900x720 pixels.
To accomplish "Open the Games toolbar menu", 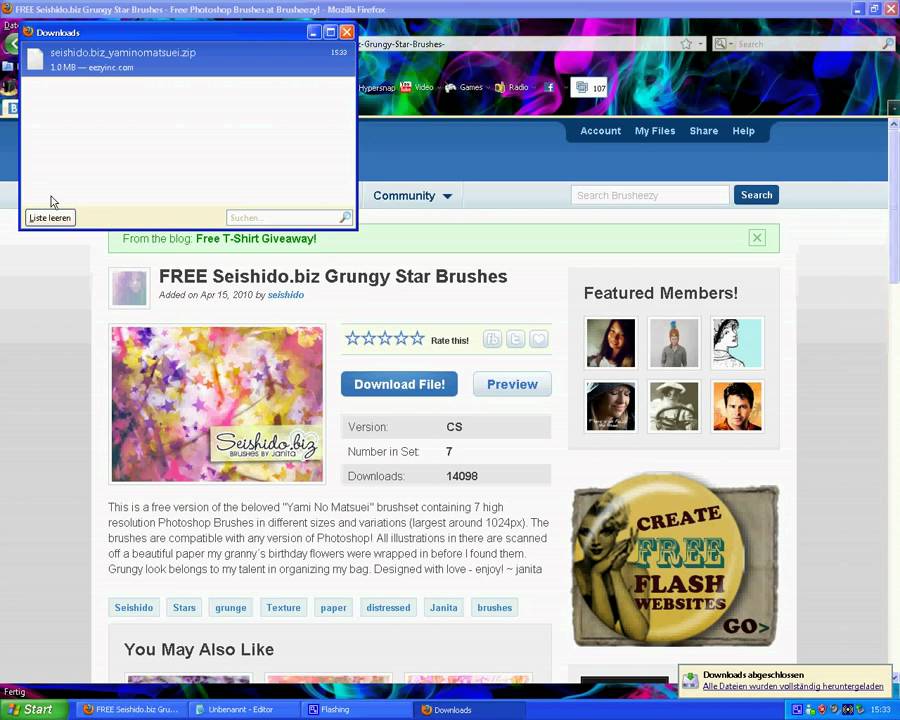I will 464,87.
